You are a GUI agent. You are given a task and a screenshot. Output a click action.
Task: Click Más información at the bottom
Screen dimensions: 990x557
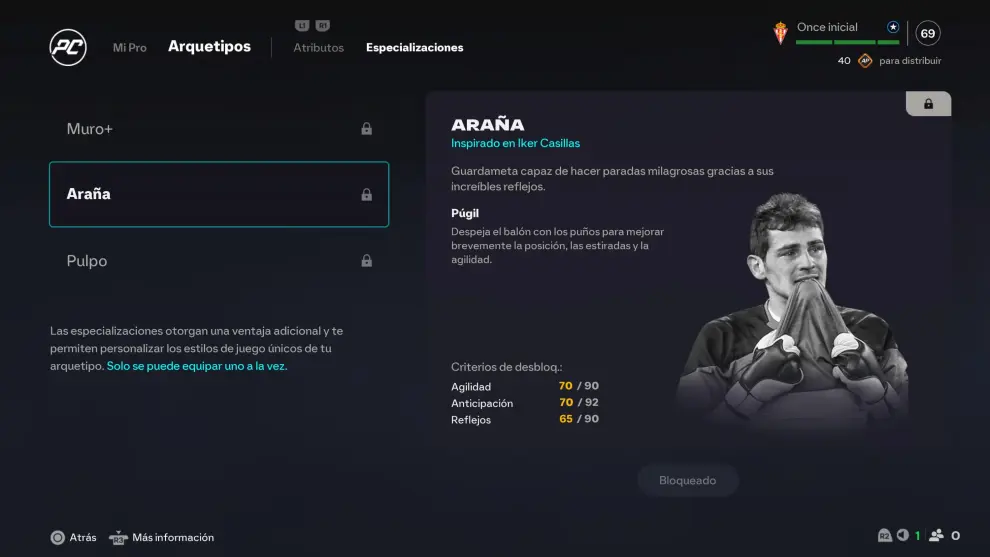[x=173, y=537]
